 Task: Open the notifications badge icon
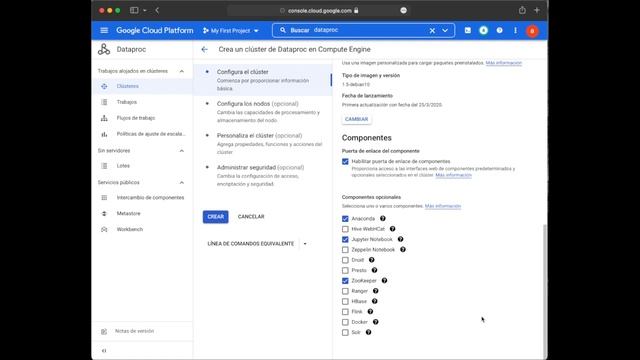coord(484,31)
